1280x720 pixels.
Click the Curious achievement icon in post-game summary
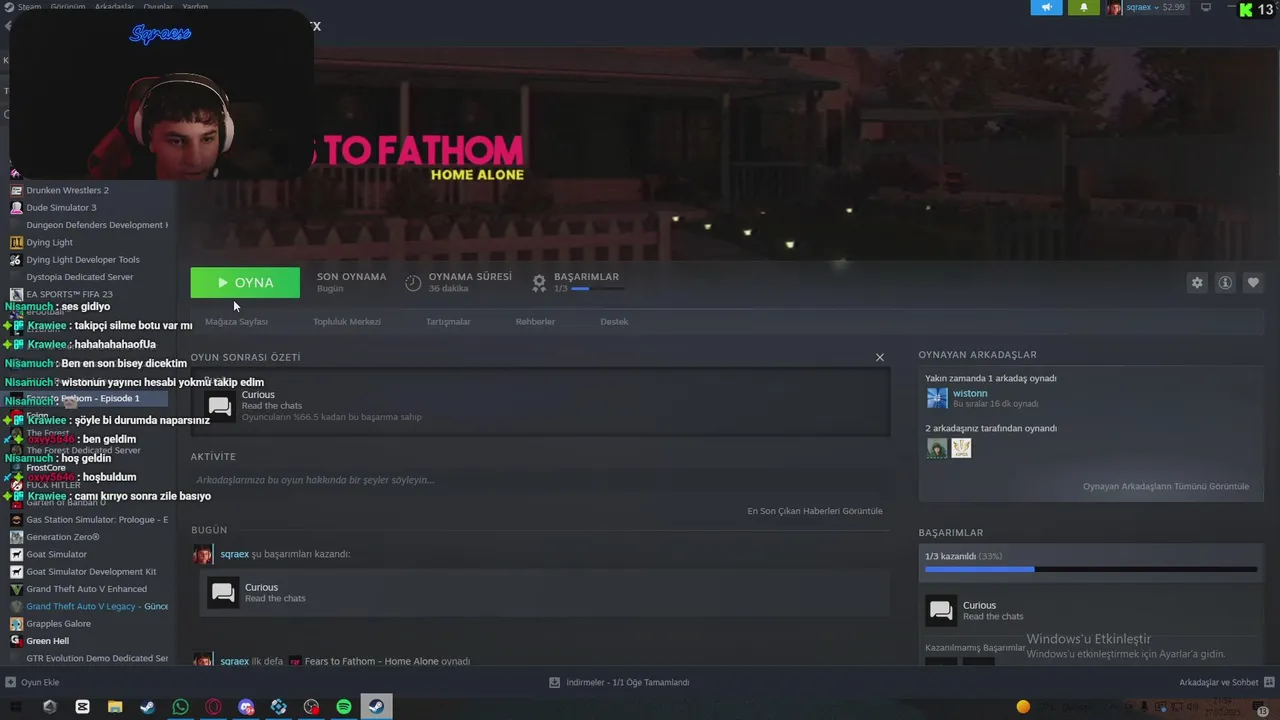(x=220, y=405)
